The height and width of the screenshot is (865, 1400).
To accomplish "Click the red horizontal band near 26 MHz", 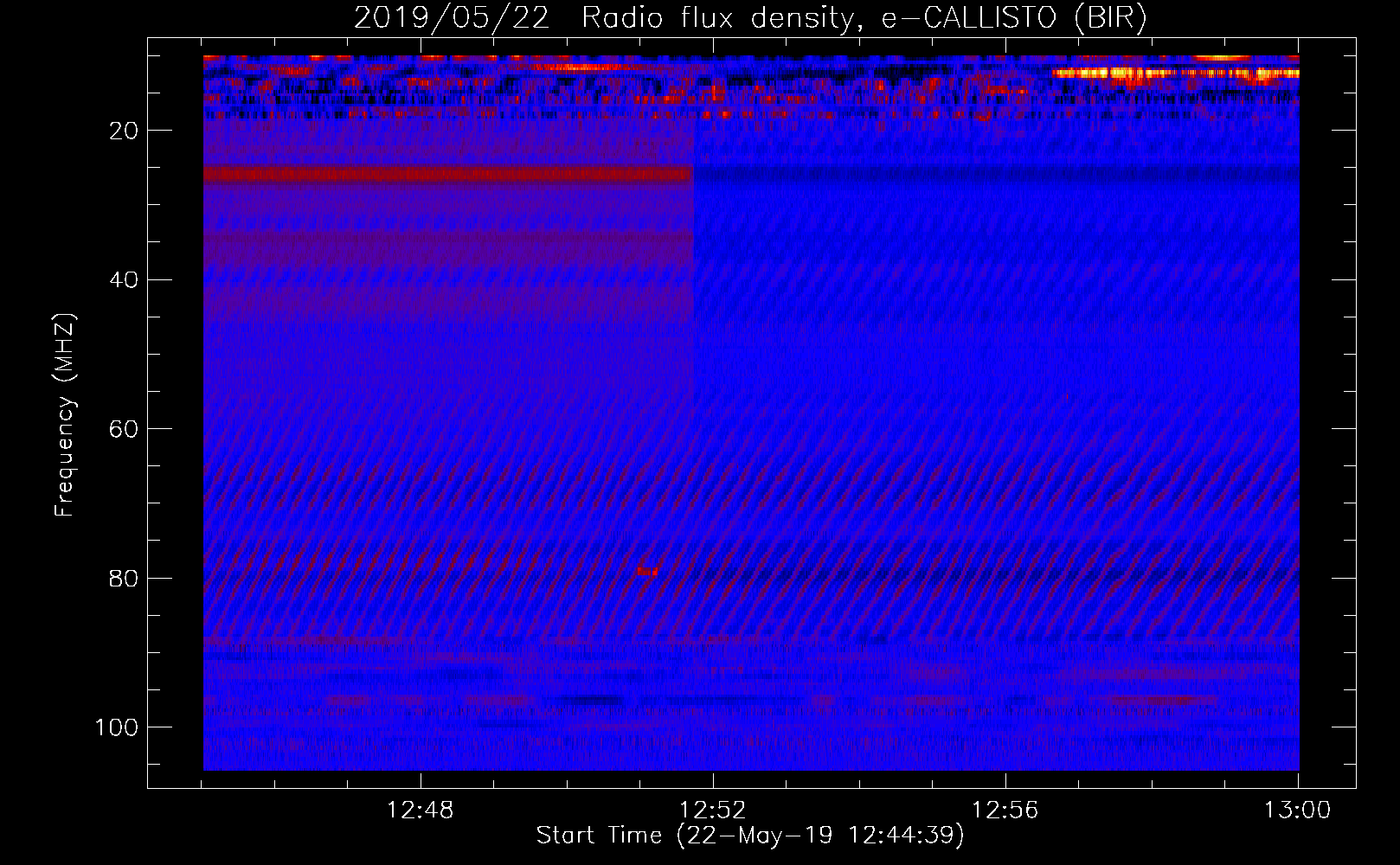I will pos(448,175).
